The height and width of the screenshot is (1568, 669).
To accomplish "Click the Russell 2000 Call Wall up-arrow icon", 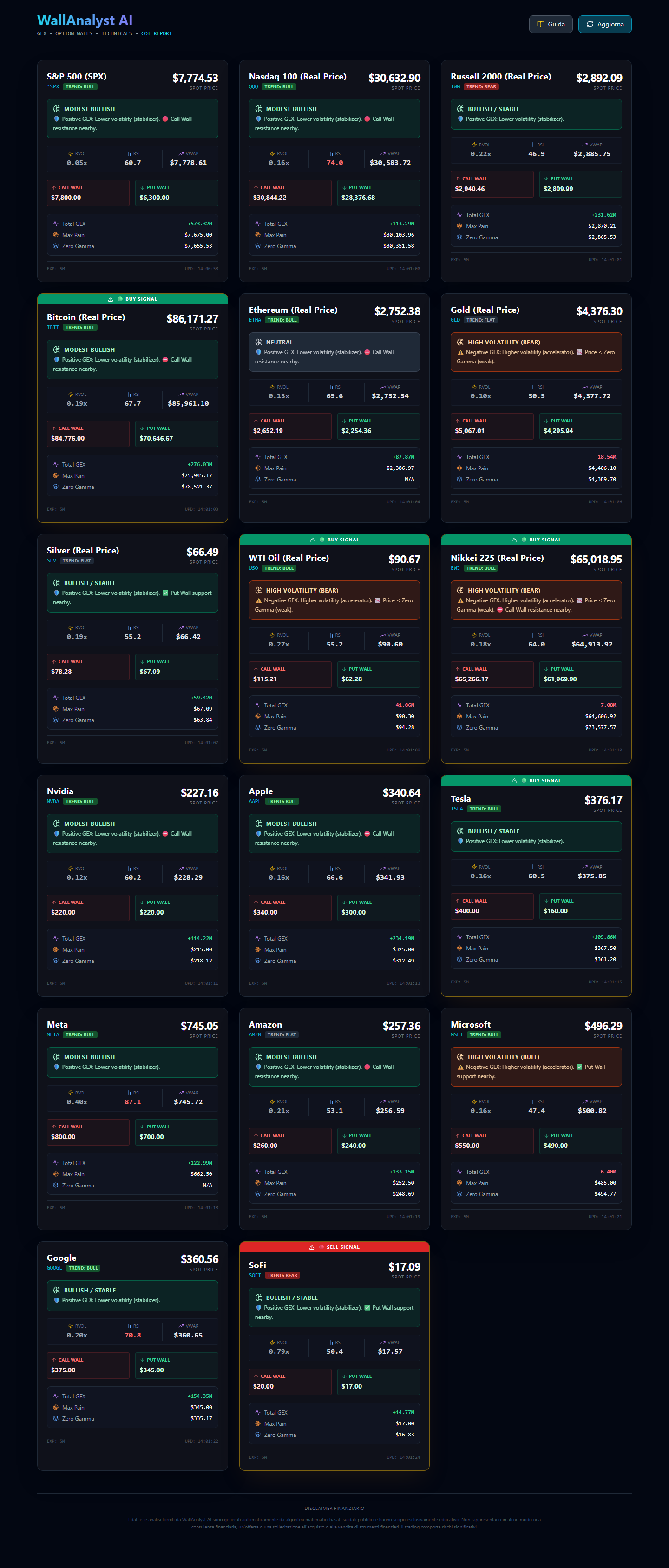I will (458, 179).
